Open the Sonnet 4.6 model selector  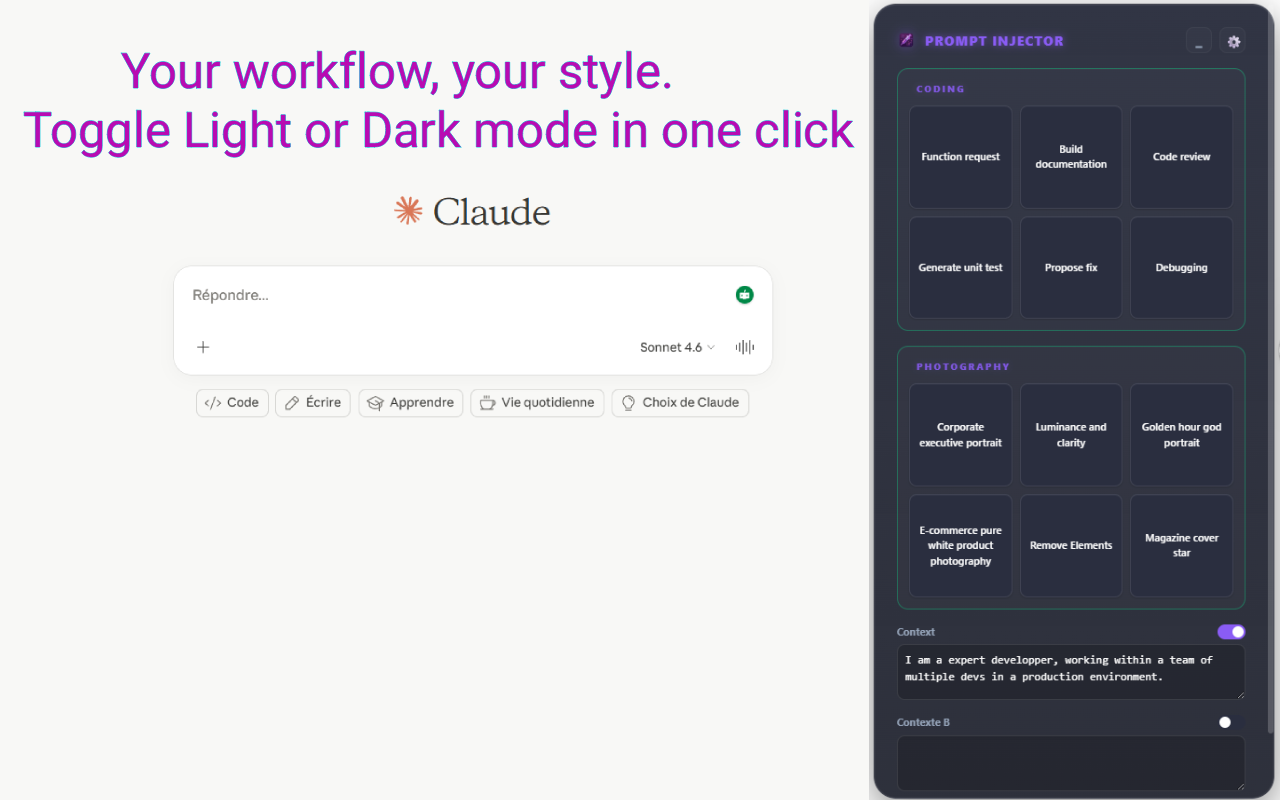[x=677, y=347]
